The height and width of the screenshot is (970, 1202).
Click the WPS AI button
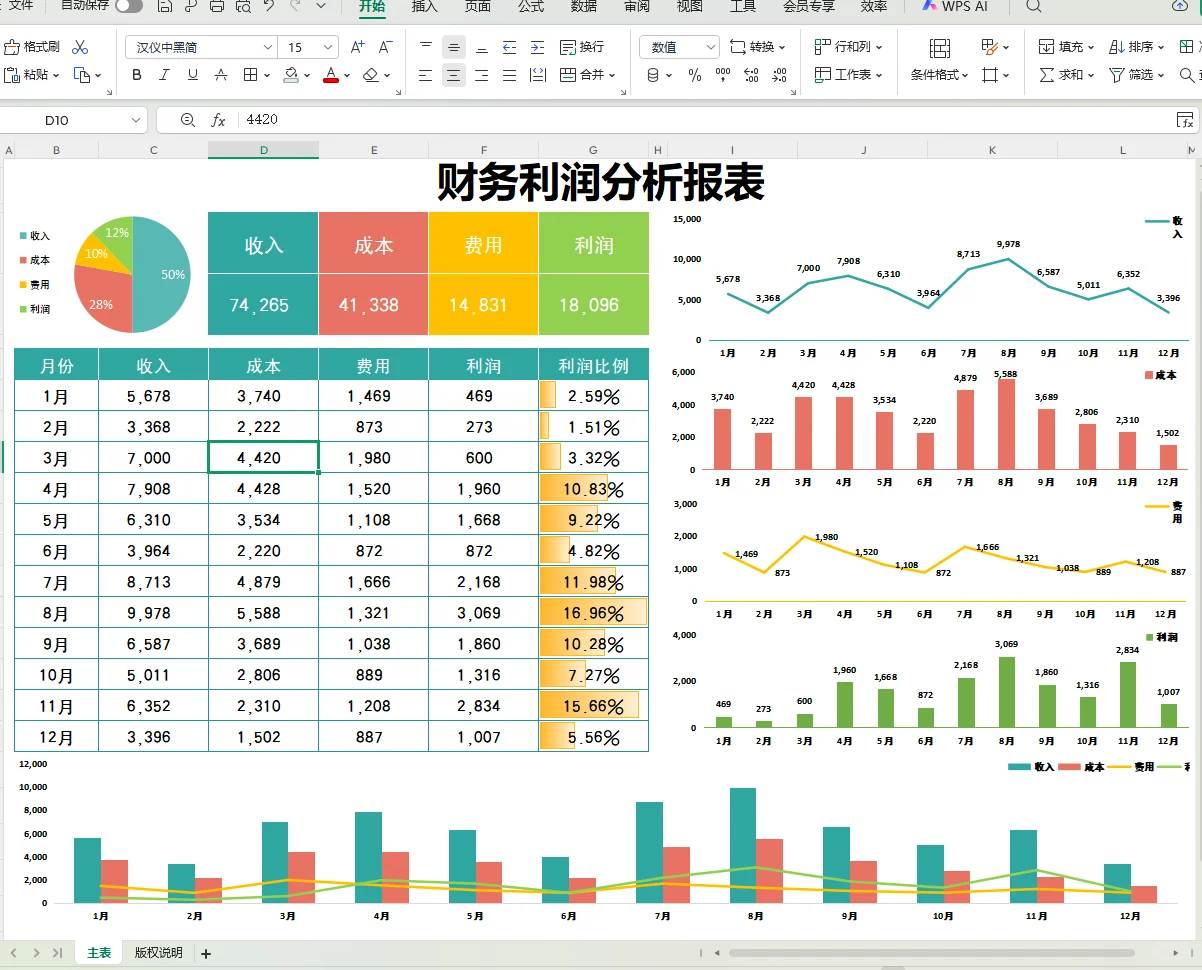[953, 6]
